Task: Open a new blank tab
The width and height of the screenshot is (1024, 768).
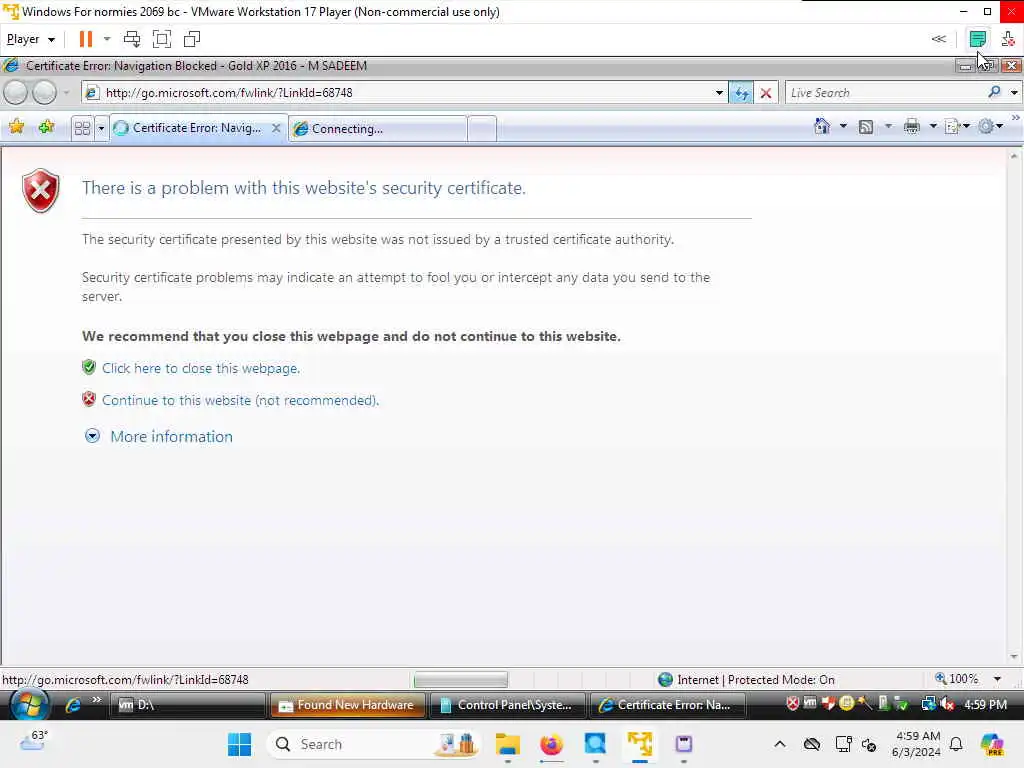Action: pyautogui.click(x=482, y=129)
